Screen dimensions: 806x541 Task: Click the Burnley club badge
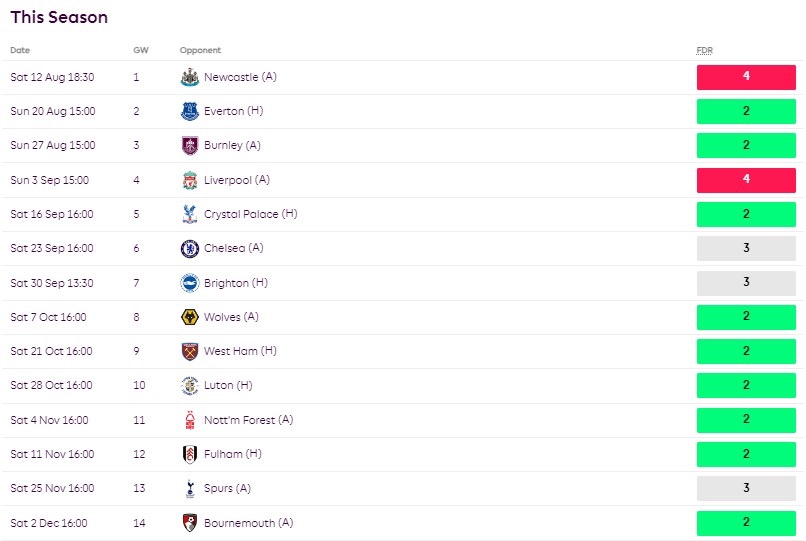[189, 145]
